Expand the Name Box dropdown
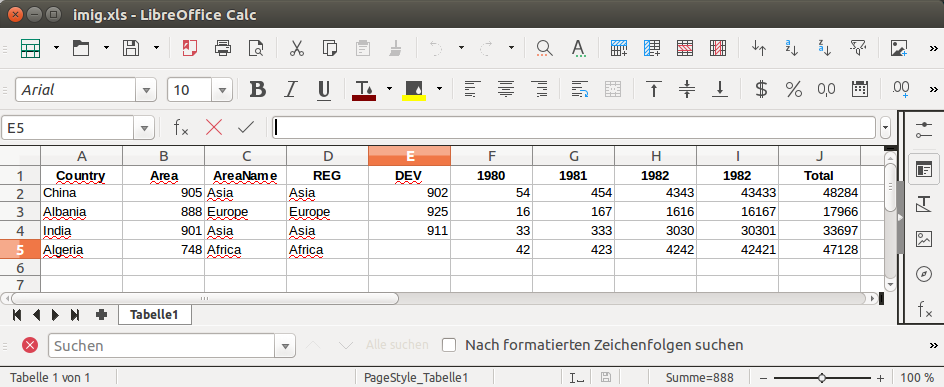The image size is (944, 387). pyautogui.click(x=144, y=128)
